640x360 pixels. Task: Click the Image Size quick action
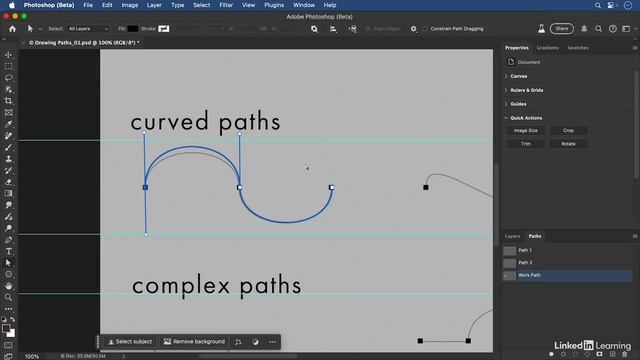pos(526,131)
